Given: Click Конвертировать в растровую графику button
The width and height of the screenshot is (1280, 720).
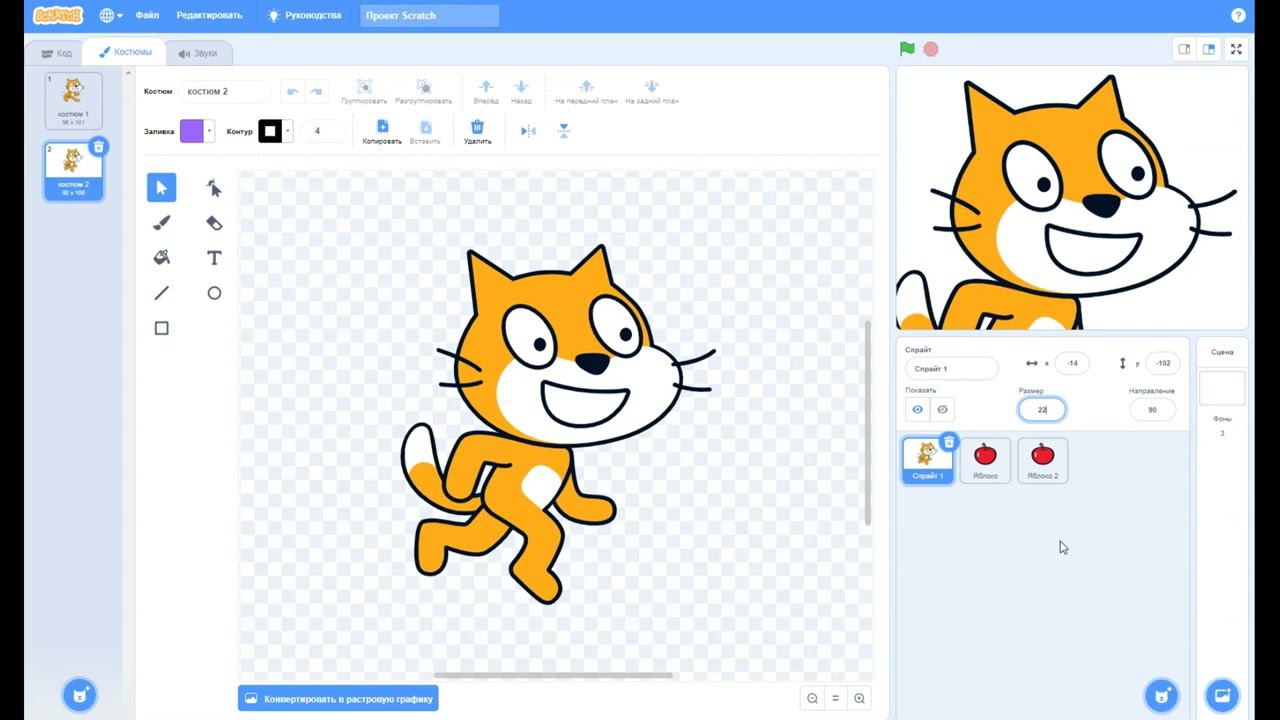Looking at the screenshot, I should pyautogui.click(x=338, y=699).
